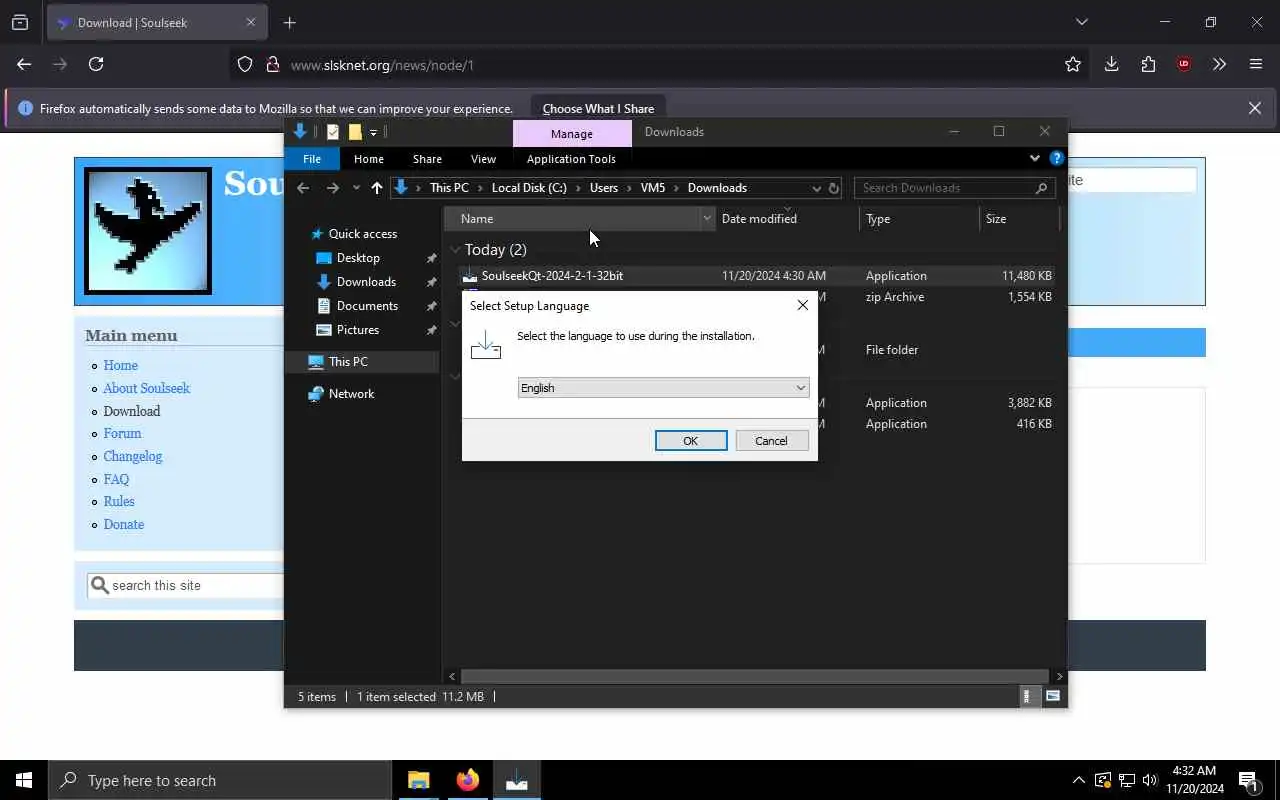Open Downloads in navigation pane
The width and height of the screenshot is (1280, 800).
(x=366, y=282)
